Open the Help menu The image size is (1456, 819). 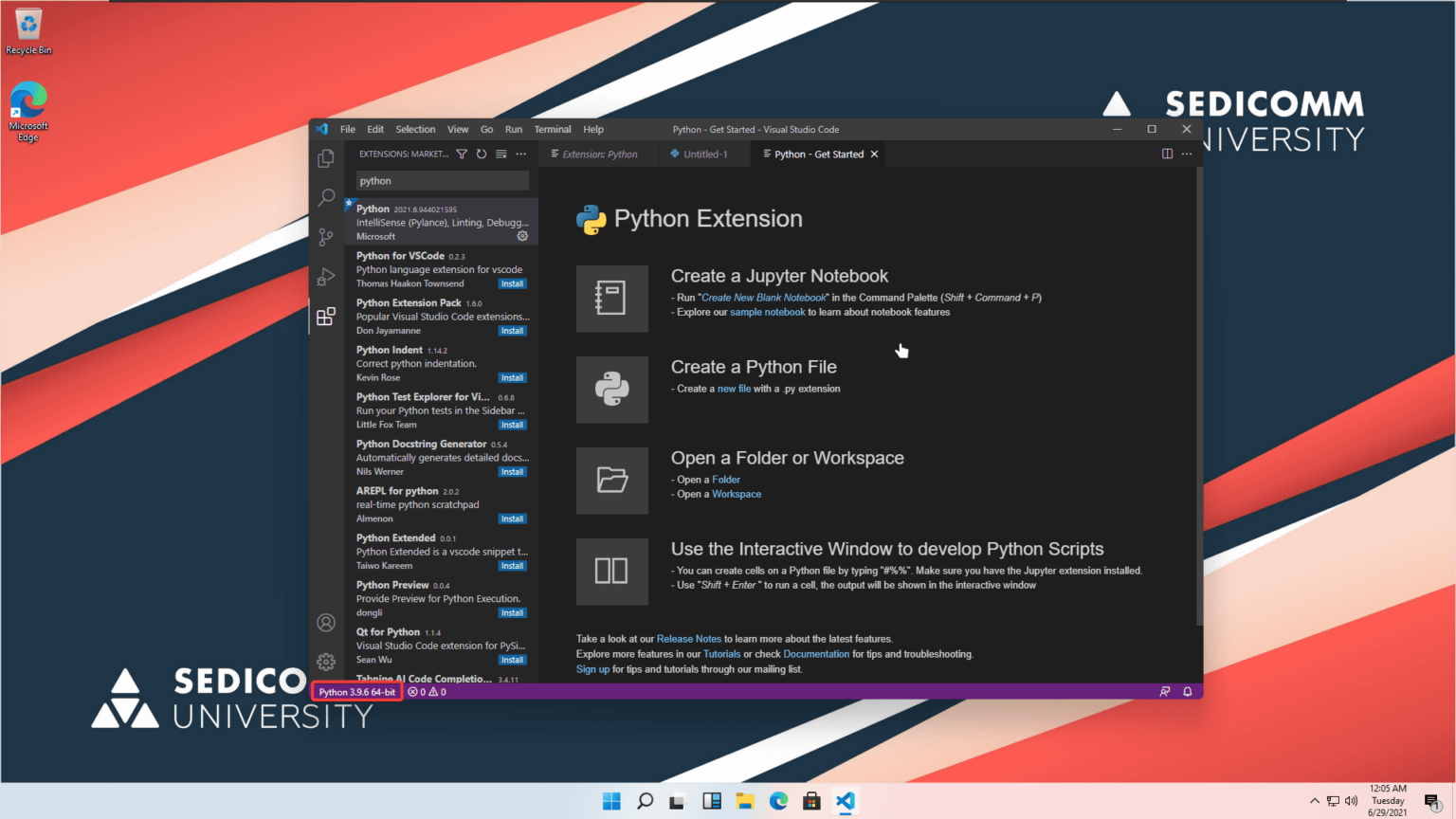coord(593,129)
